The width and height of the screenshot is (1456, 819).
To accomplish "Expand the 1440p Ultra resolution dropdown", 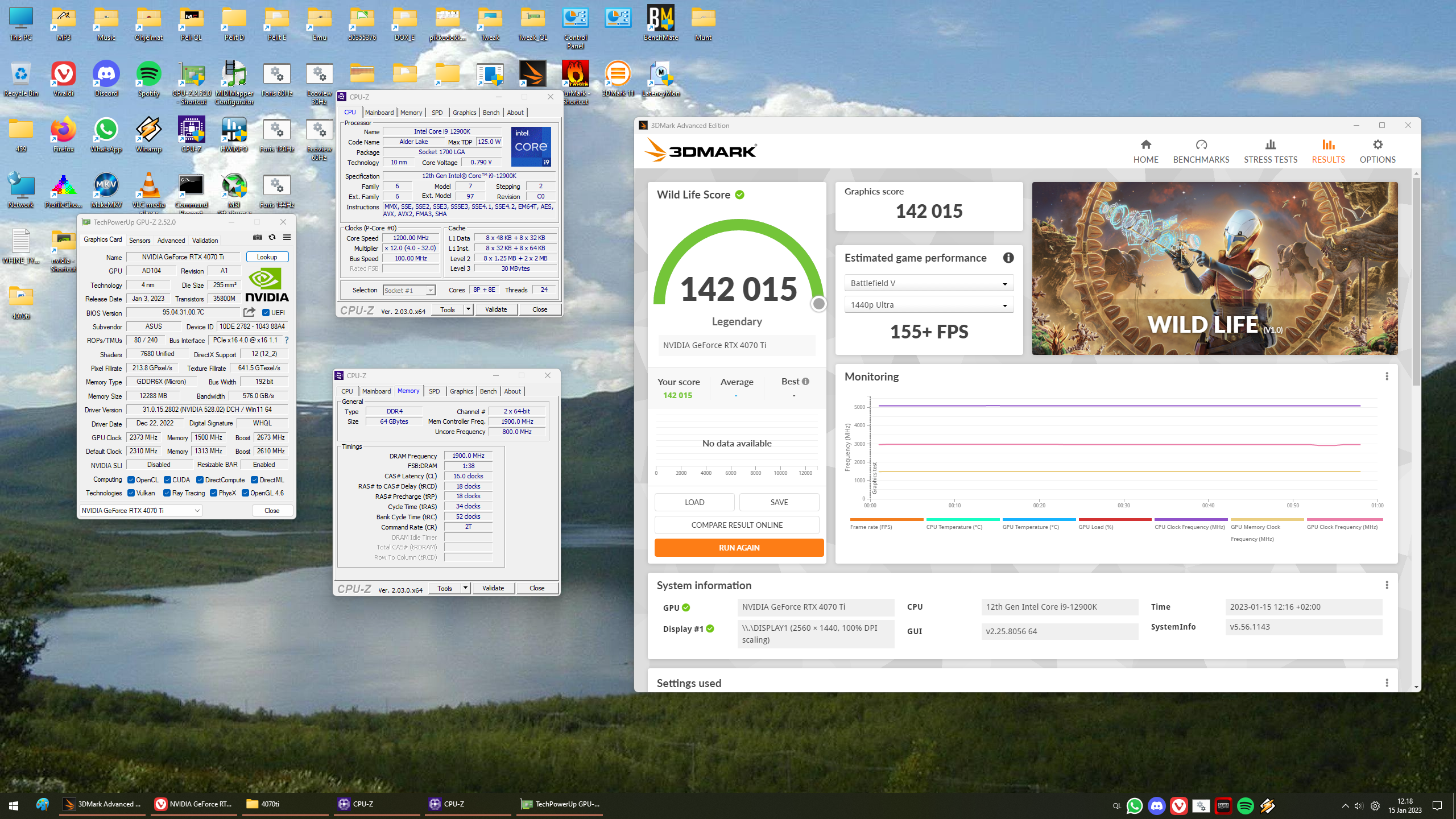I will pyautogui.click(x=929, y=305).
